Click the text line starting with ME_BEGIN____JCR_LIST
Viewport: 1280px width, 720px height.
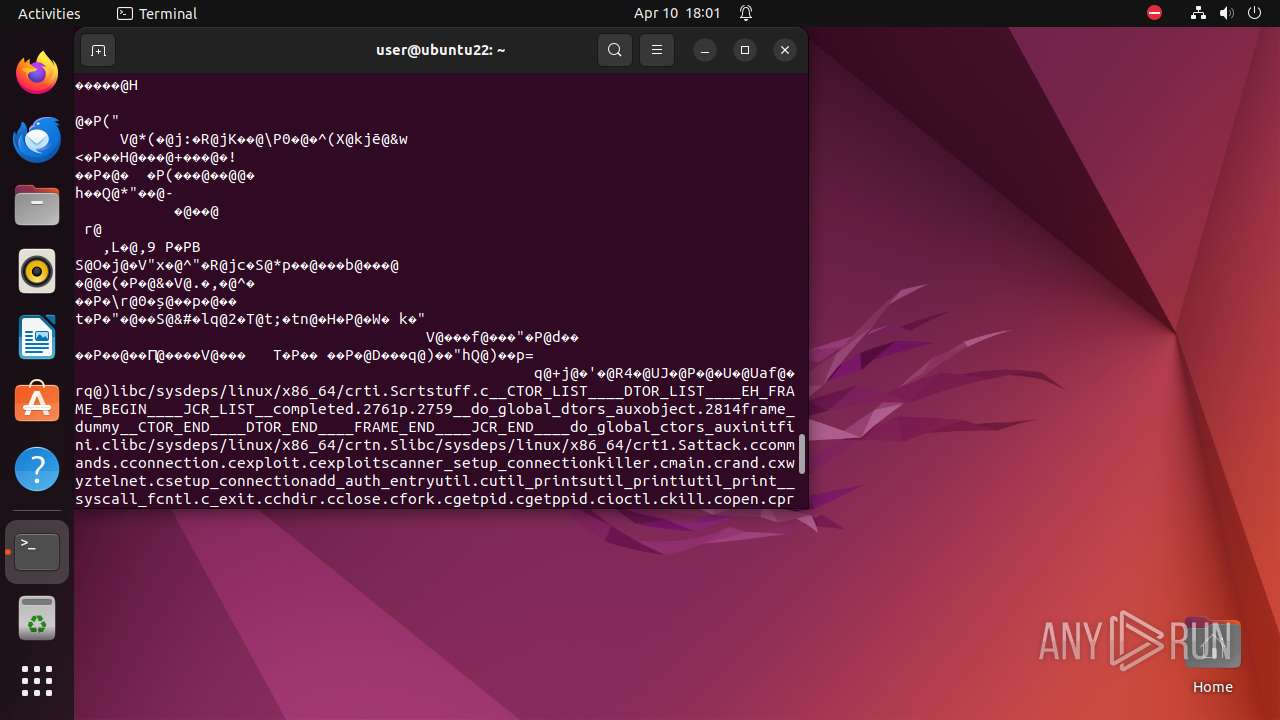coord(435,409)
